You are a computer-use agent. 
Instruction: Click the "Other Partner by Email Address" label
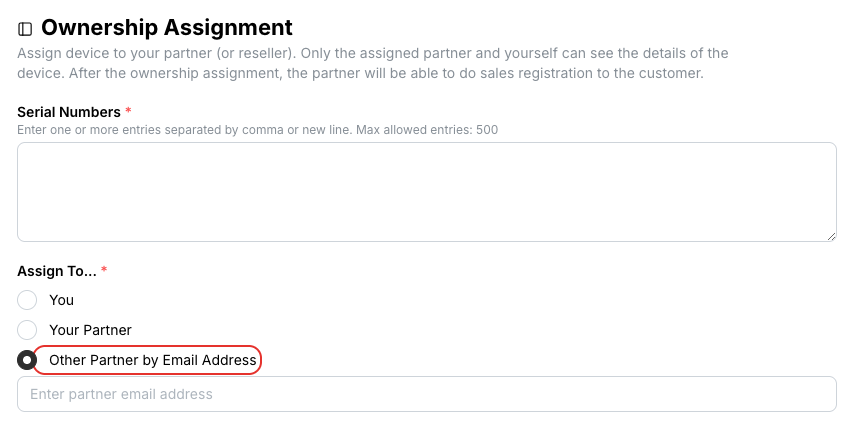click(x=152, y=360)
